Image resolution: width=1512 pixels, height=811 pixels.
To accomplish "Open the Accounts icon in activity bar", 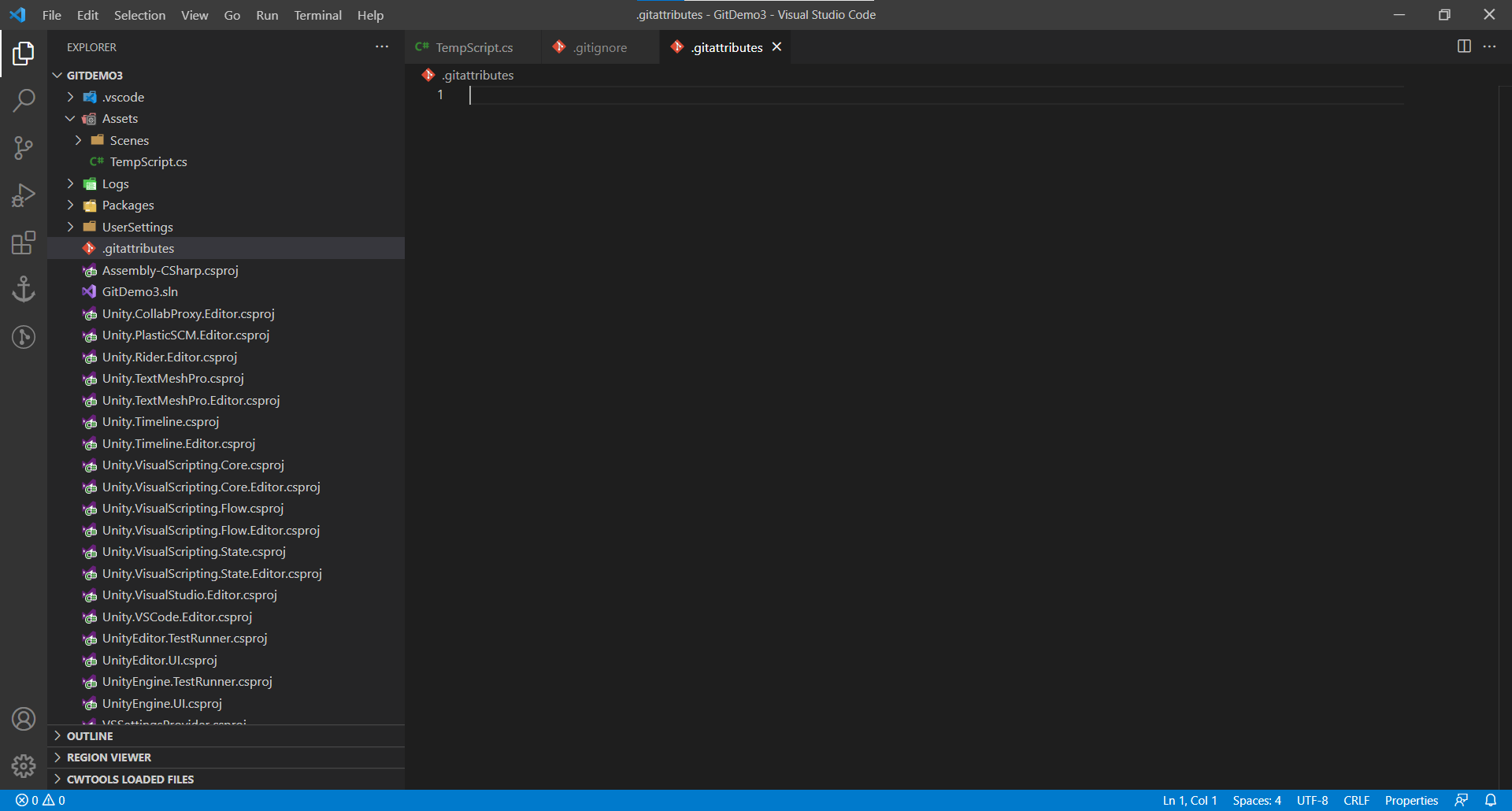I will (x=24, y=719).
